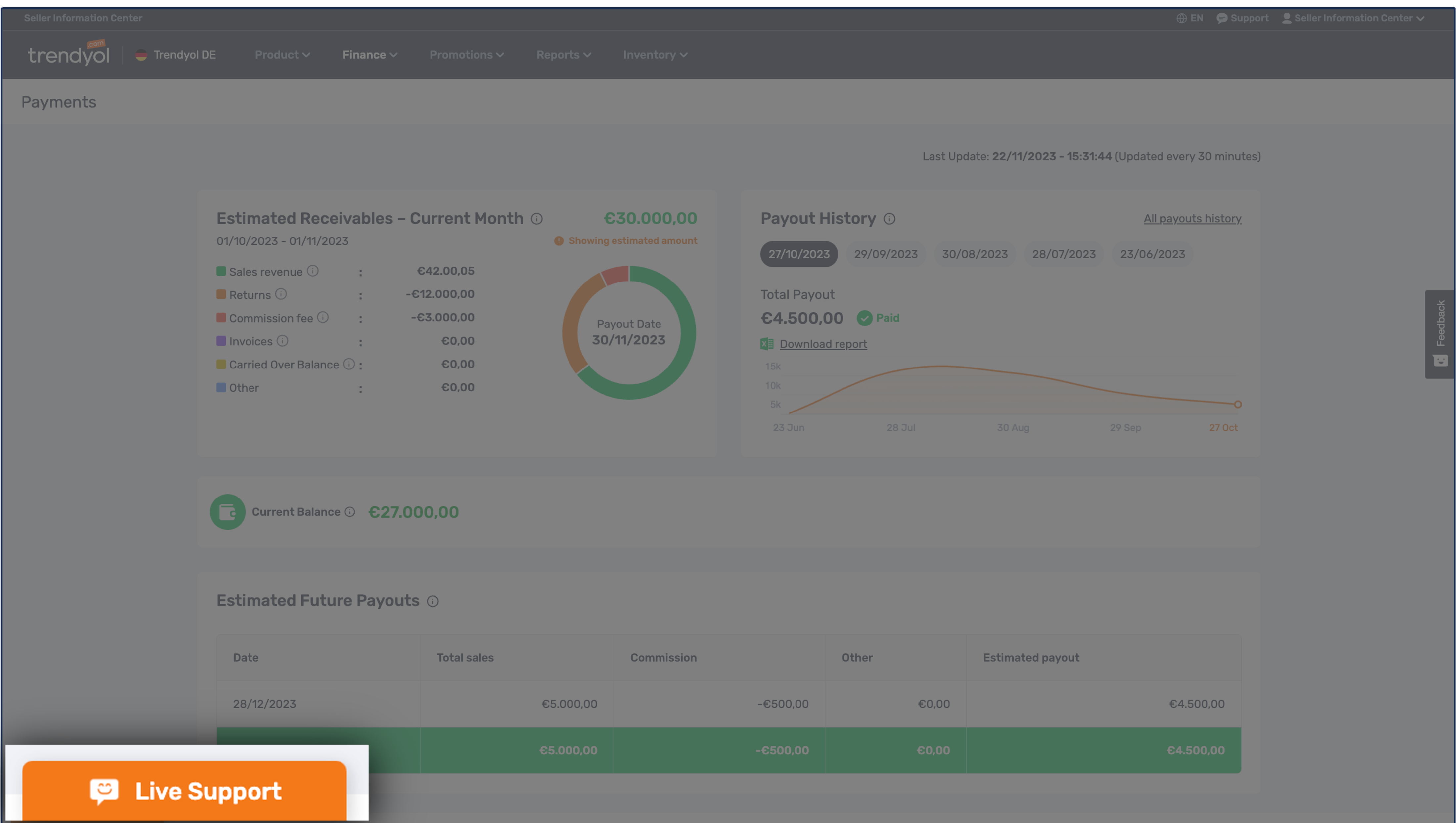The image size is (1456, 823).
Task: Click the blue Other color swatch
Action: coord(221,388)
